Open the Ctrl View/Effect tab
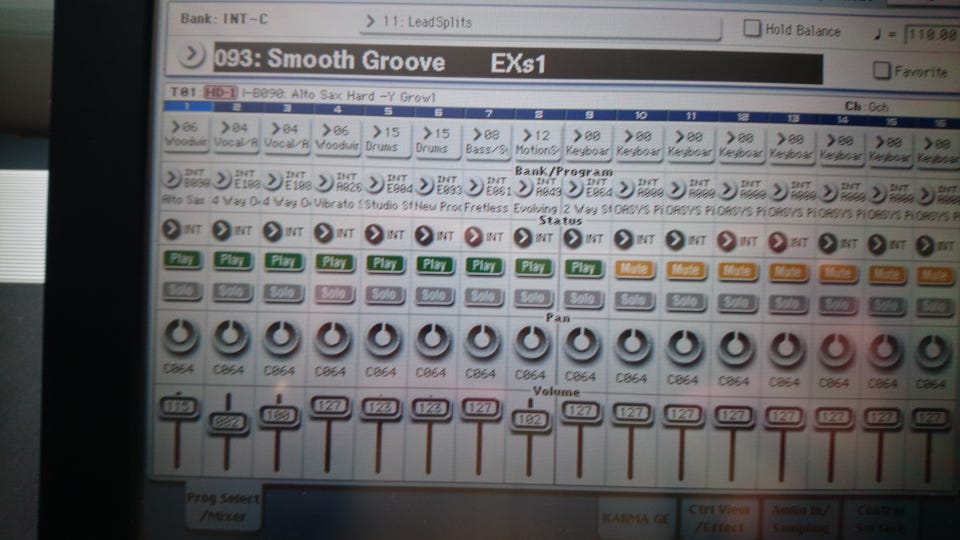 pos(719,518)
